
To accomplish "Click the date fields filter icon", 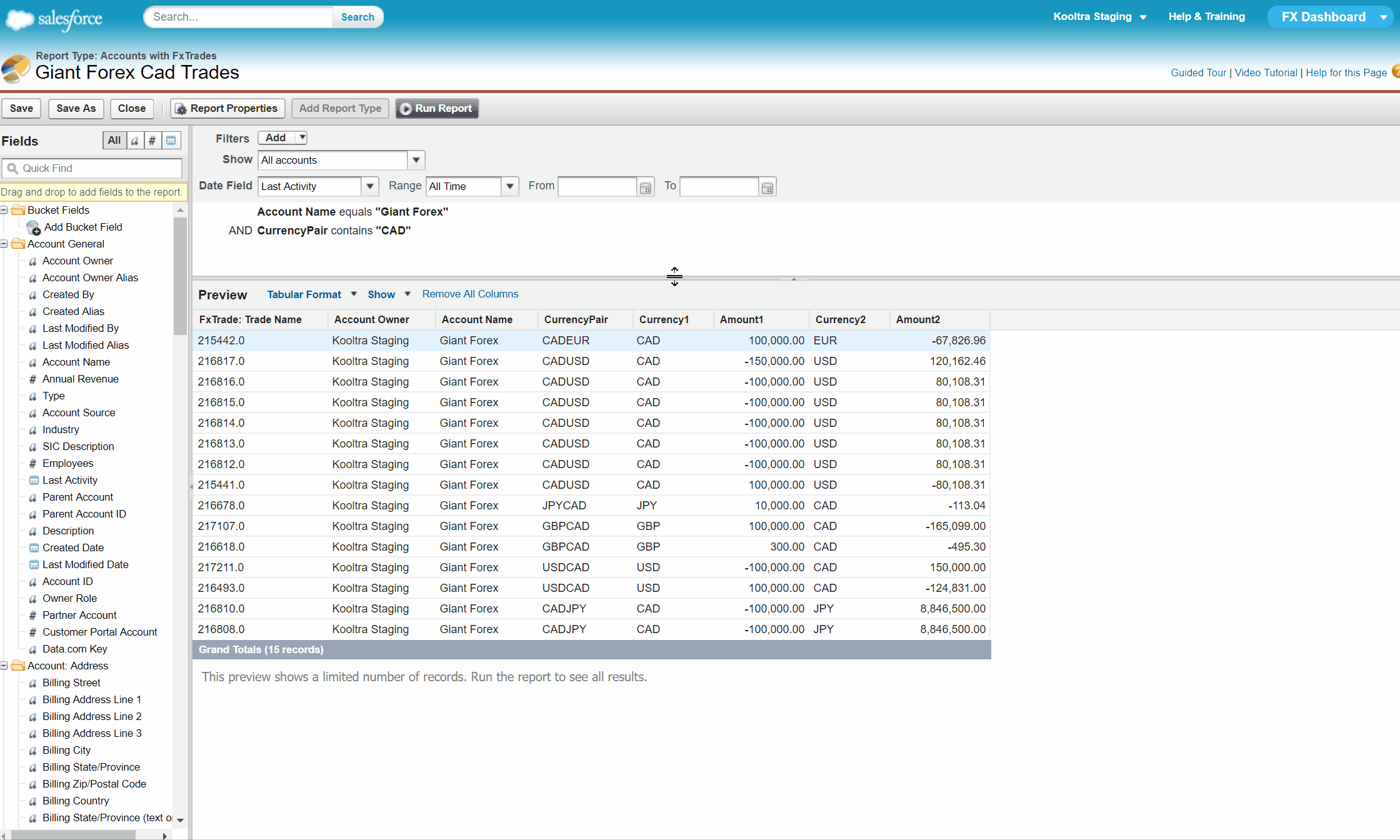I will coord(171,141).
